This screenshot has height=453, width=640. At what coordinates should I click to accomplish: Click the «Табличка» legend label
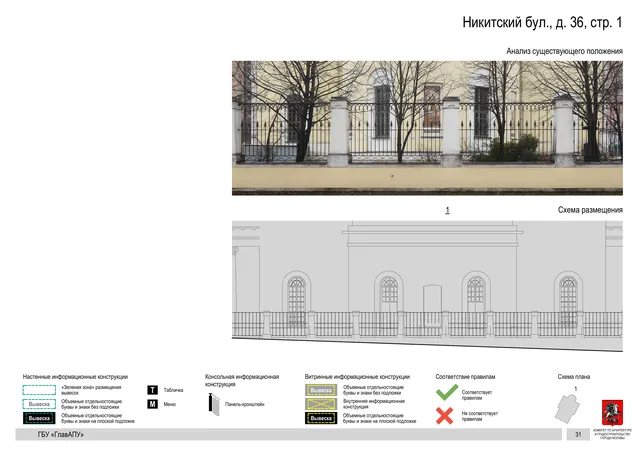(173, 390)
